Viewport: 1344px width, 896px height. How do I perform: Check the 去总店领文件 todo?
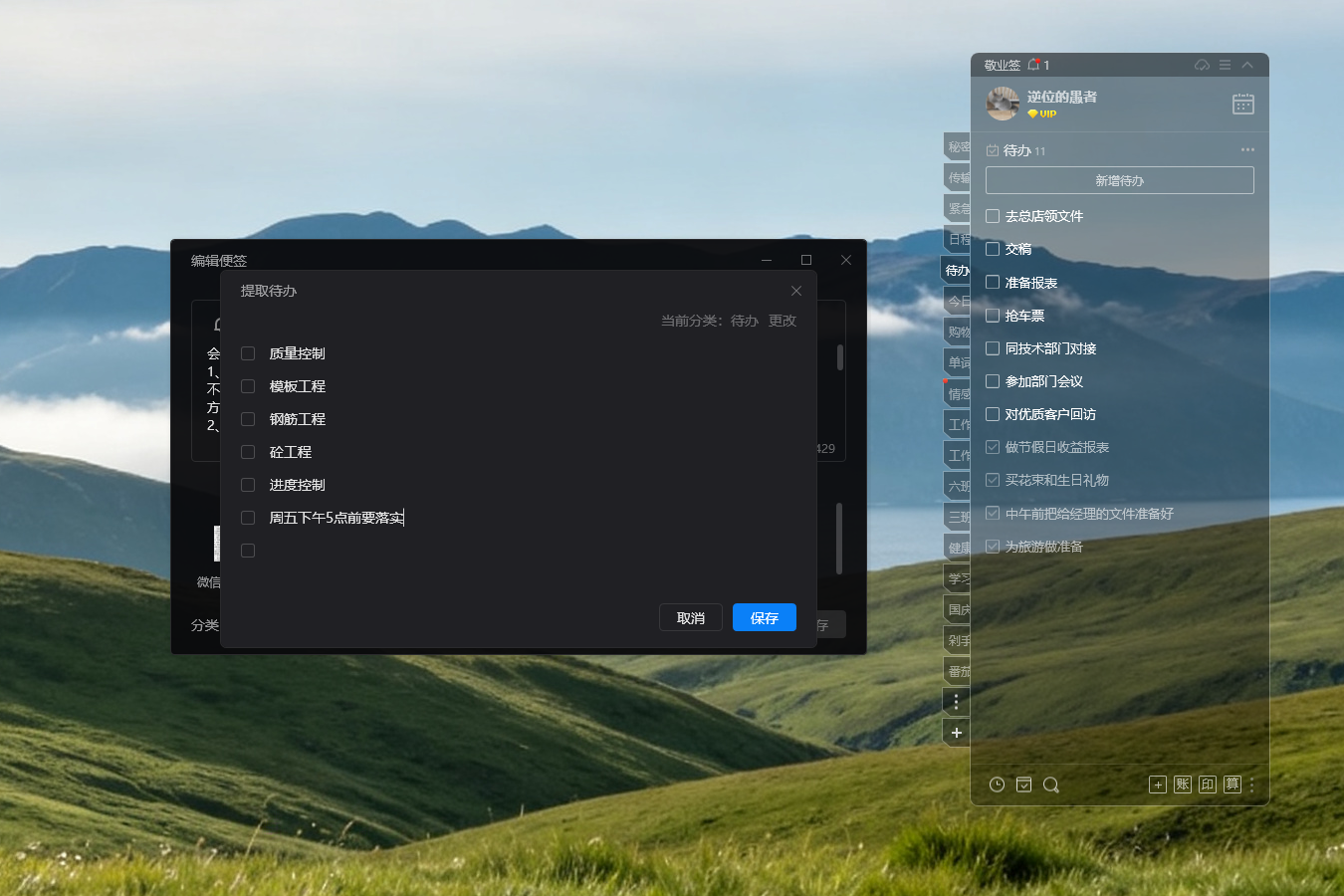(993, 216)
